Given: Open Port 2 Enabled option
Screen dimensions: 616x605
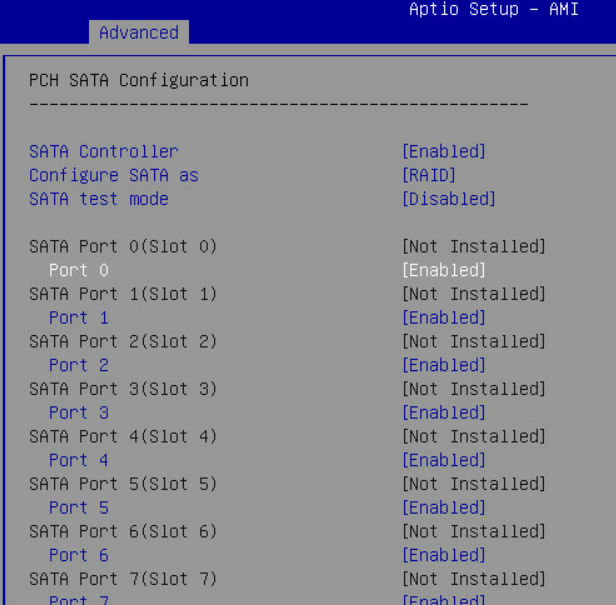Looking at the screenshot, I should (443, 365).
